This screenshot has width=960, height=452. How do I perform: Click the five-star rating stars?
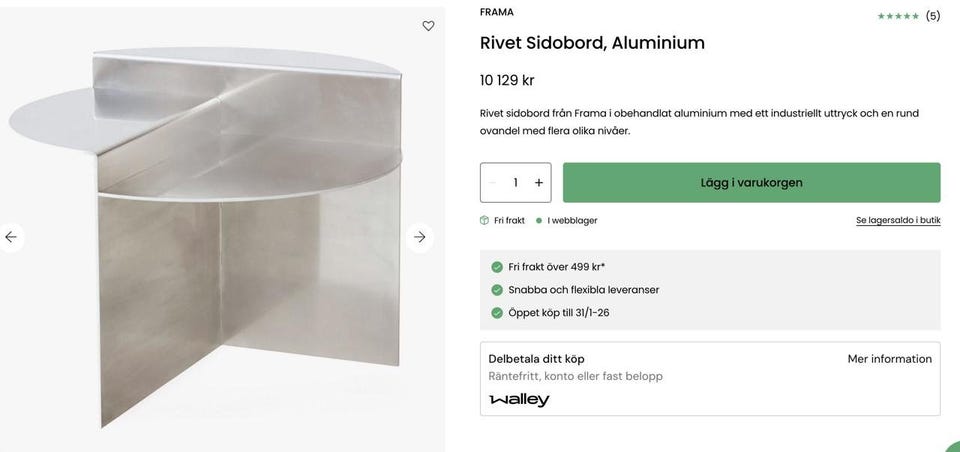point(898,16)
